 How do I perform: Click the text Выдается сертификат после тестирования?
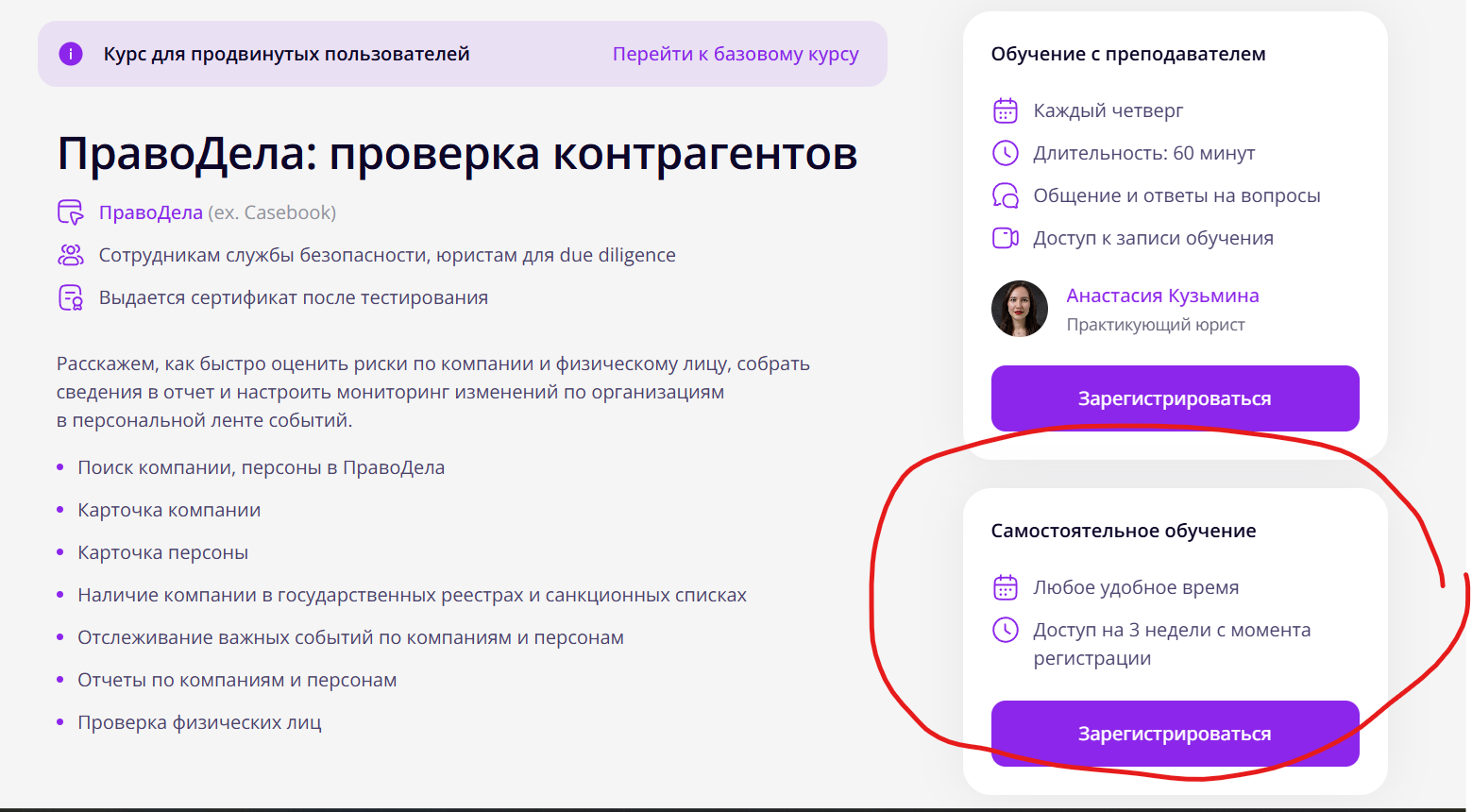pyautogui.click(x=294, y=297)
